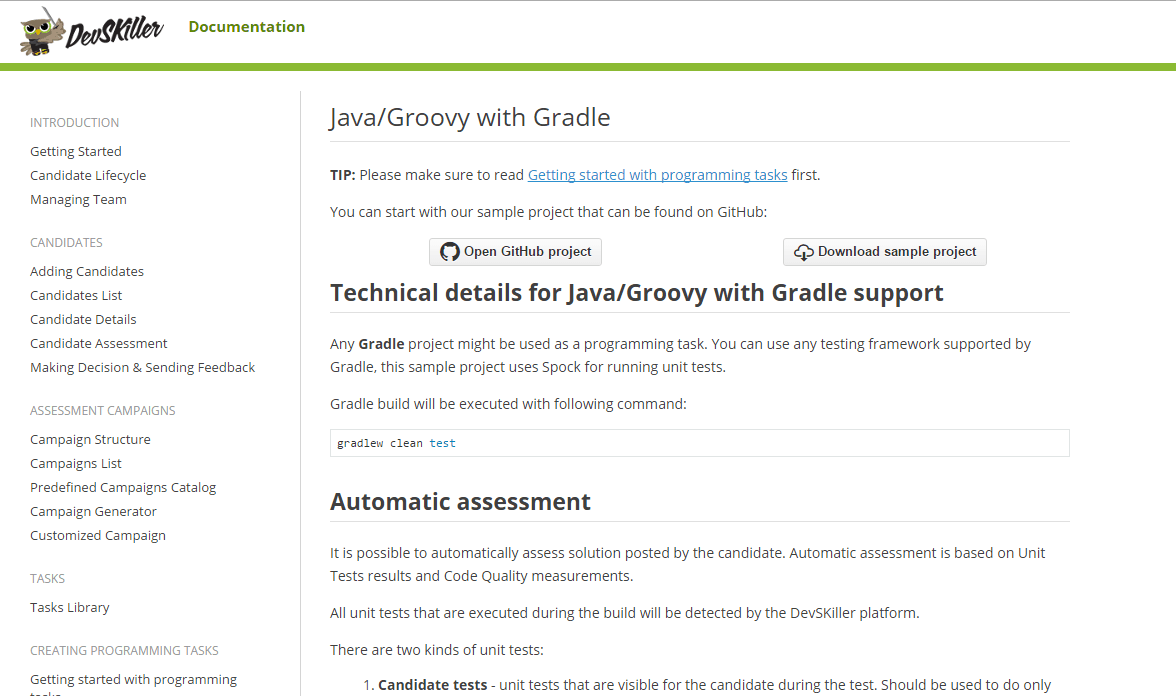Screen dimensions: 1176x696
Task: Navigate to Adding Candidates page
Action: 87,271
